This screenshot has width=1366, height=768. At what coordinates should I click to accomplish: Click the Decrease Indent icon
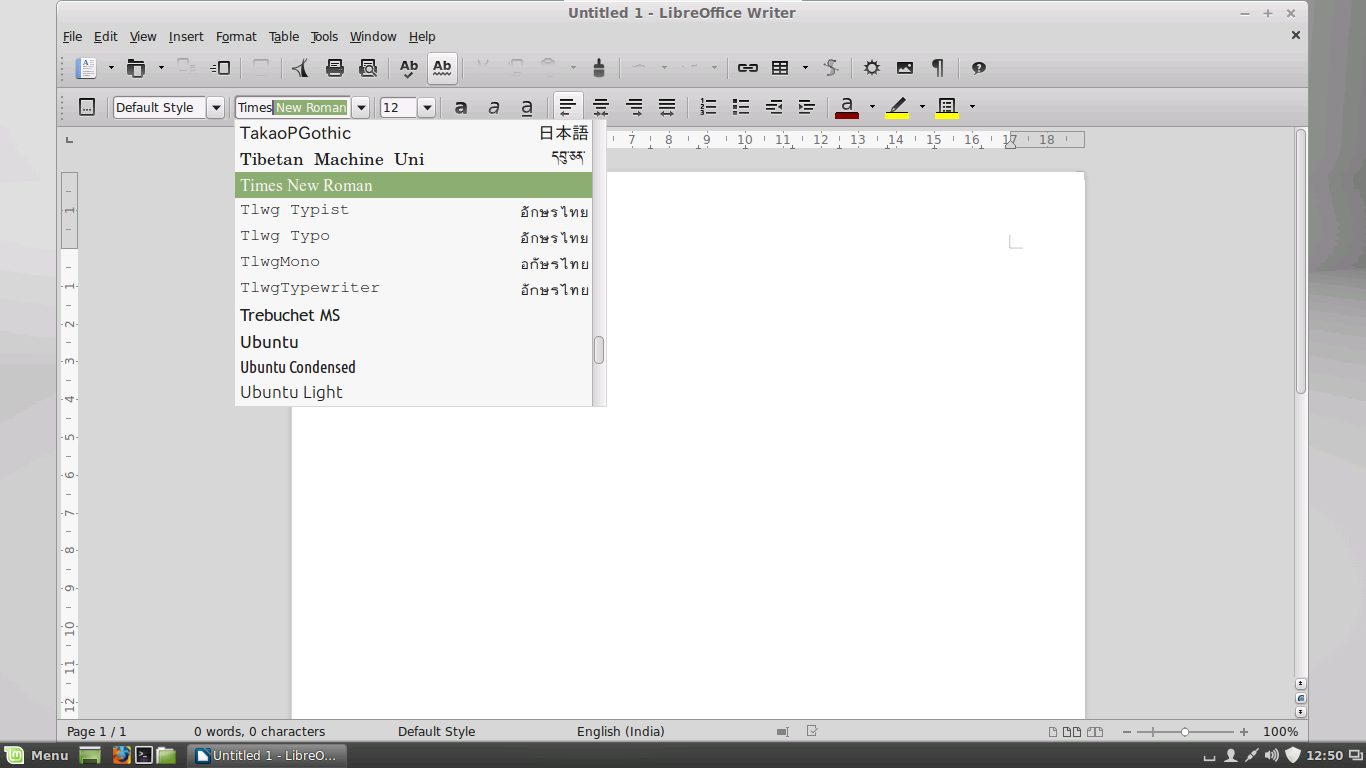pos(774,107)
